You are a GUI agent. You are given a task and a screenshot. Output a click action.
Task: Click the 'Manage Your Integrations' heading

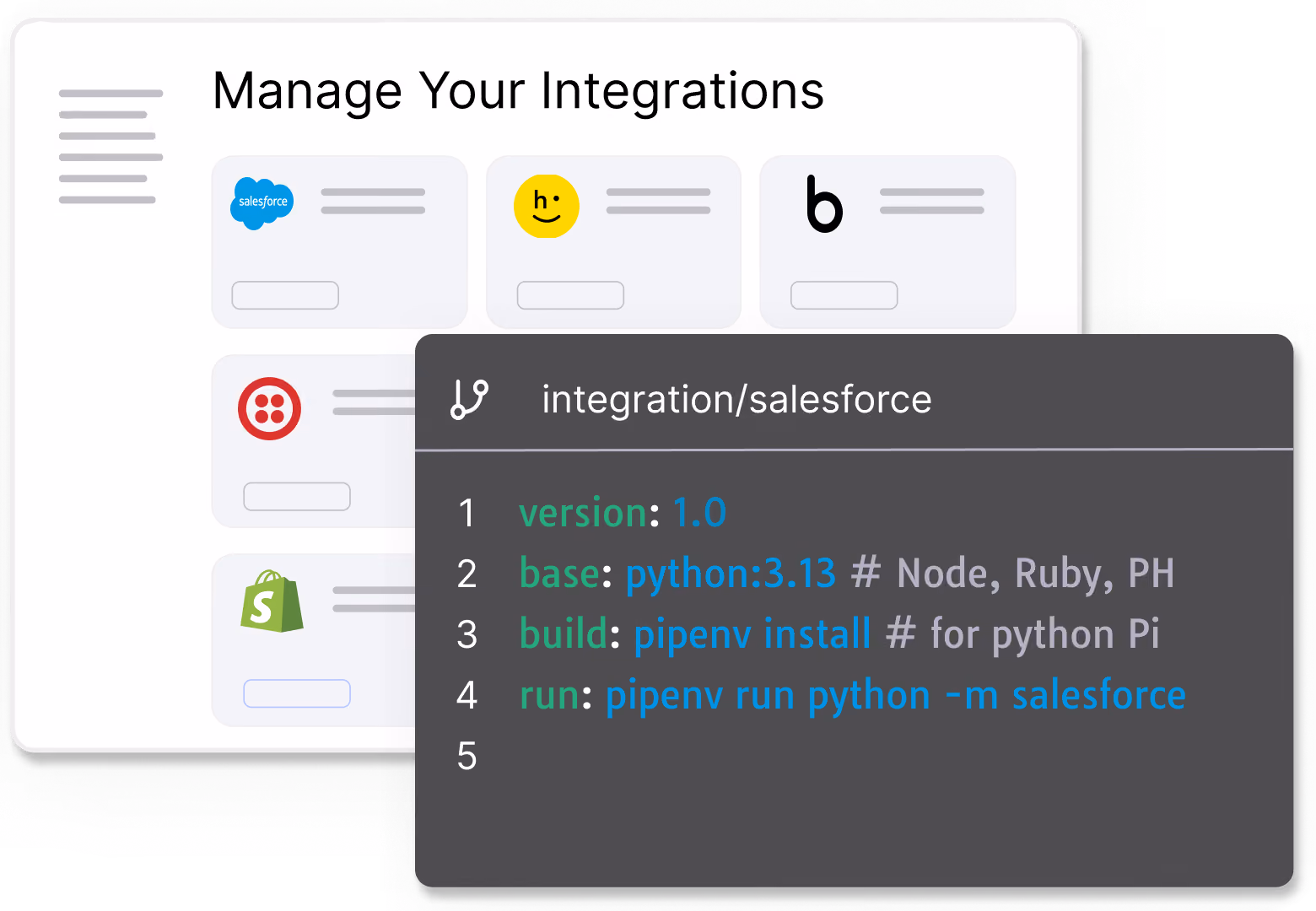518,91
